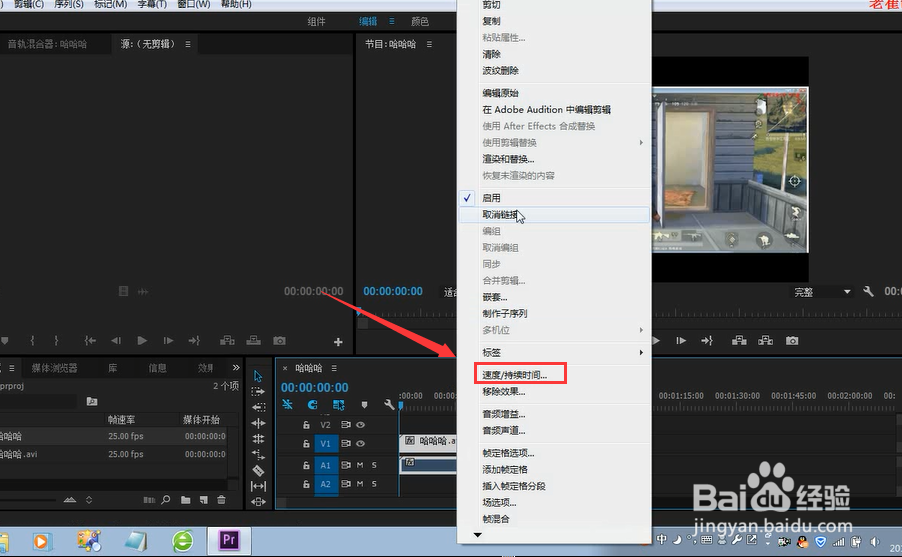Choose 波纹删除 from context menu

click(x=500, y=71)
